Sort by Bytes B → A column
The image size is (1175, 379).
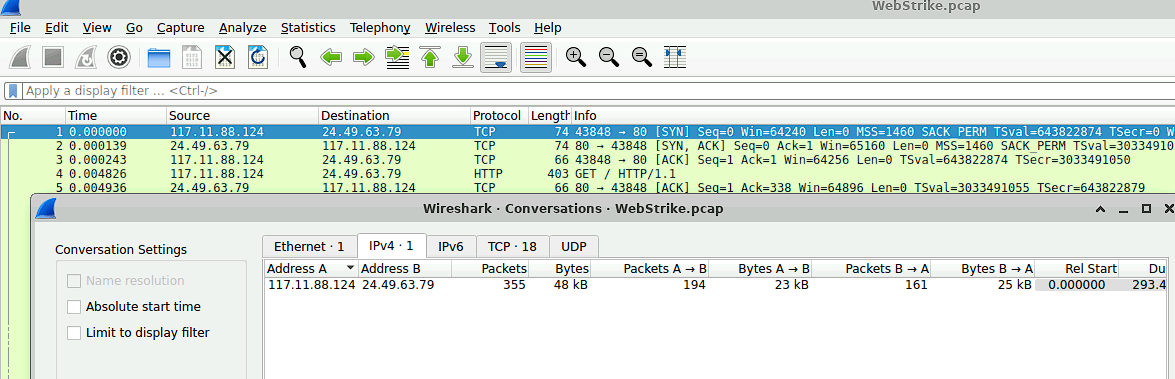click(982, 268)
